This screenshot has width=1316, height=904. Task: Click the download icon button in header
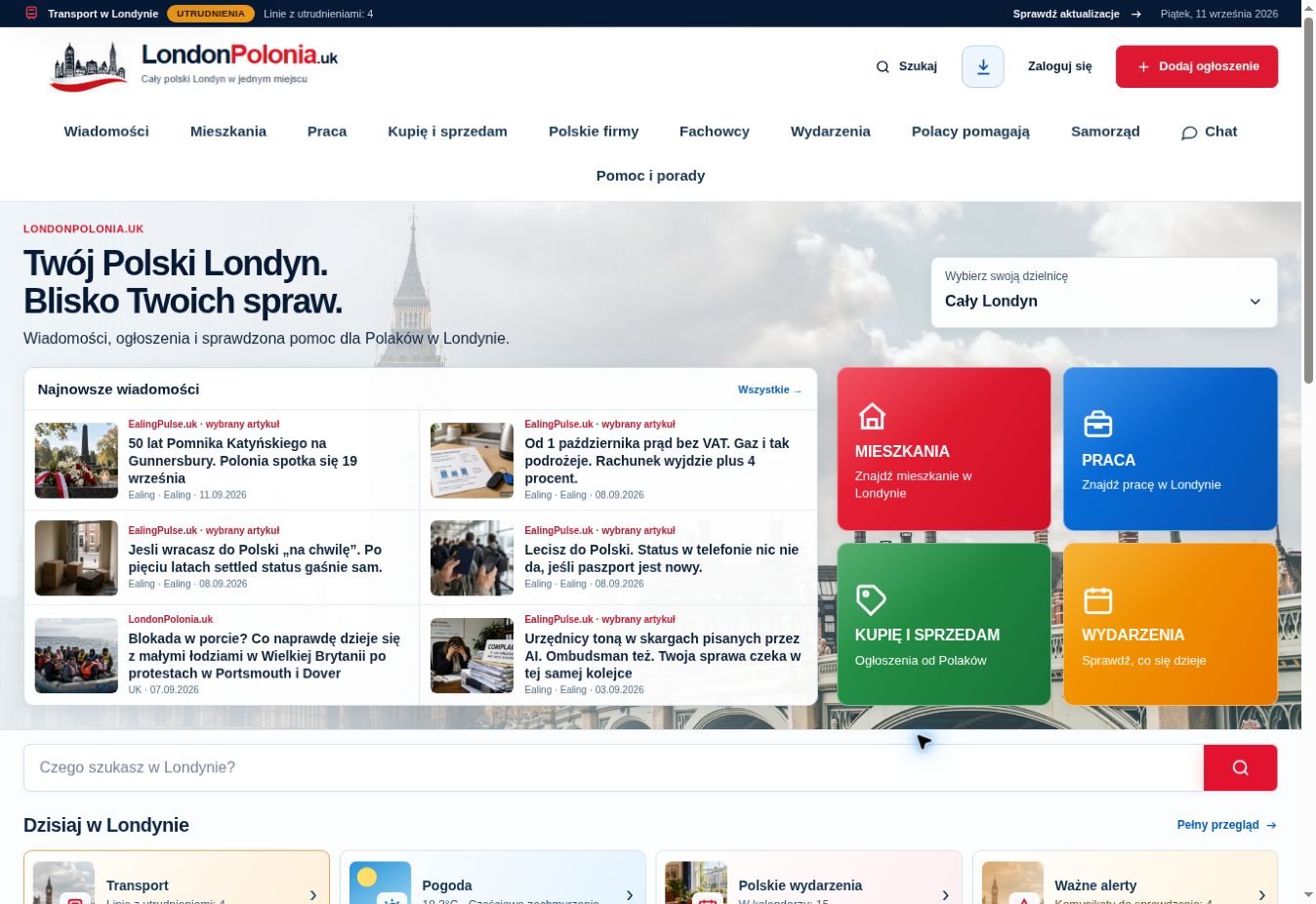(983, 66)
